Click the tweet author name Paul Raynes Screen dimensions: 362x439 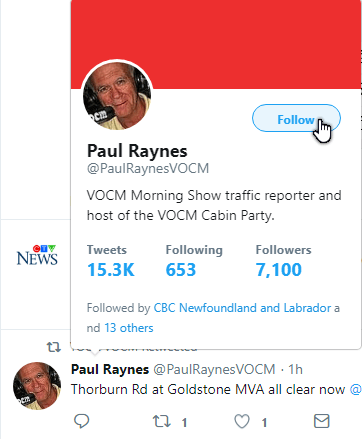point(110,370)
